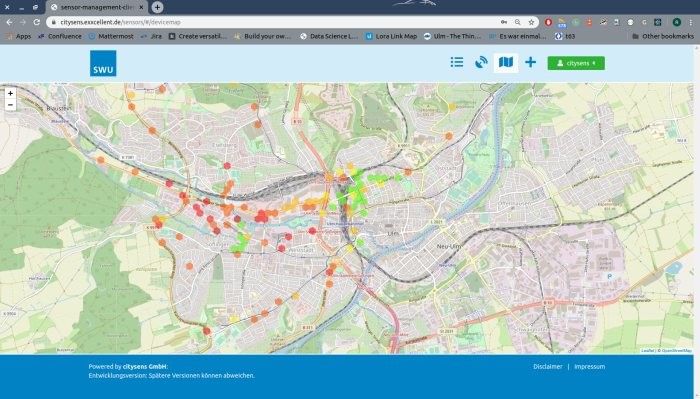Open the Mattermost bookmark
The width and height of the screenshot is (700, 399).
111,36
